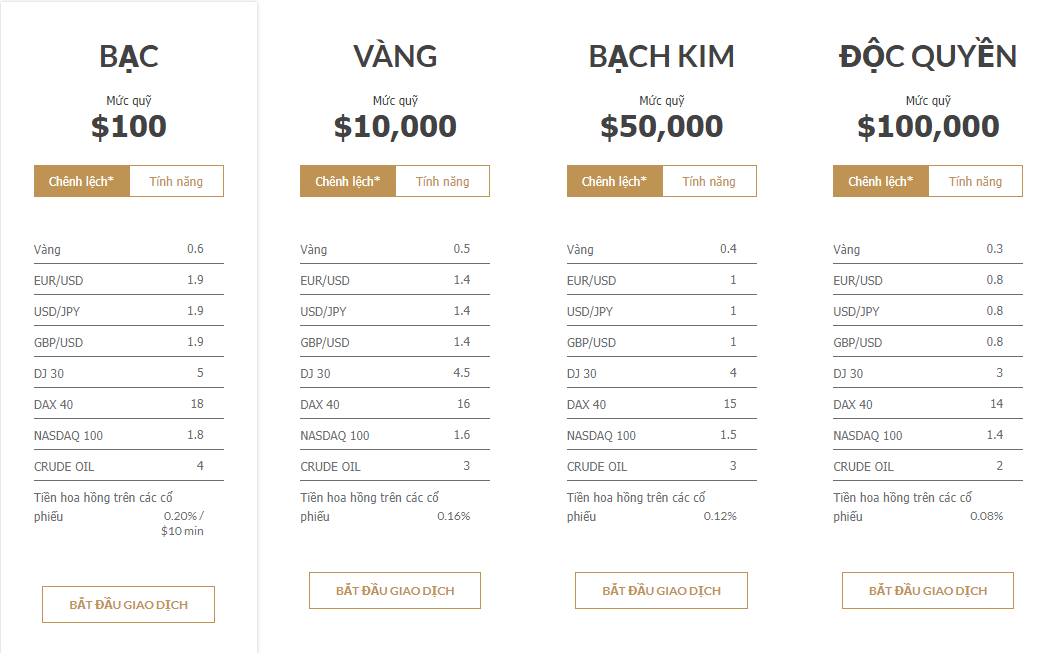Click CRUDE OIL row in ĐỘC QUYỀN plan

click(928, 466)
